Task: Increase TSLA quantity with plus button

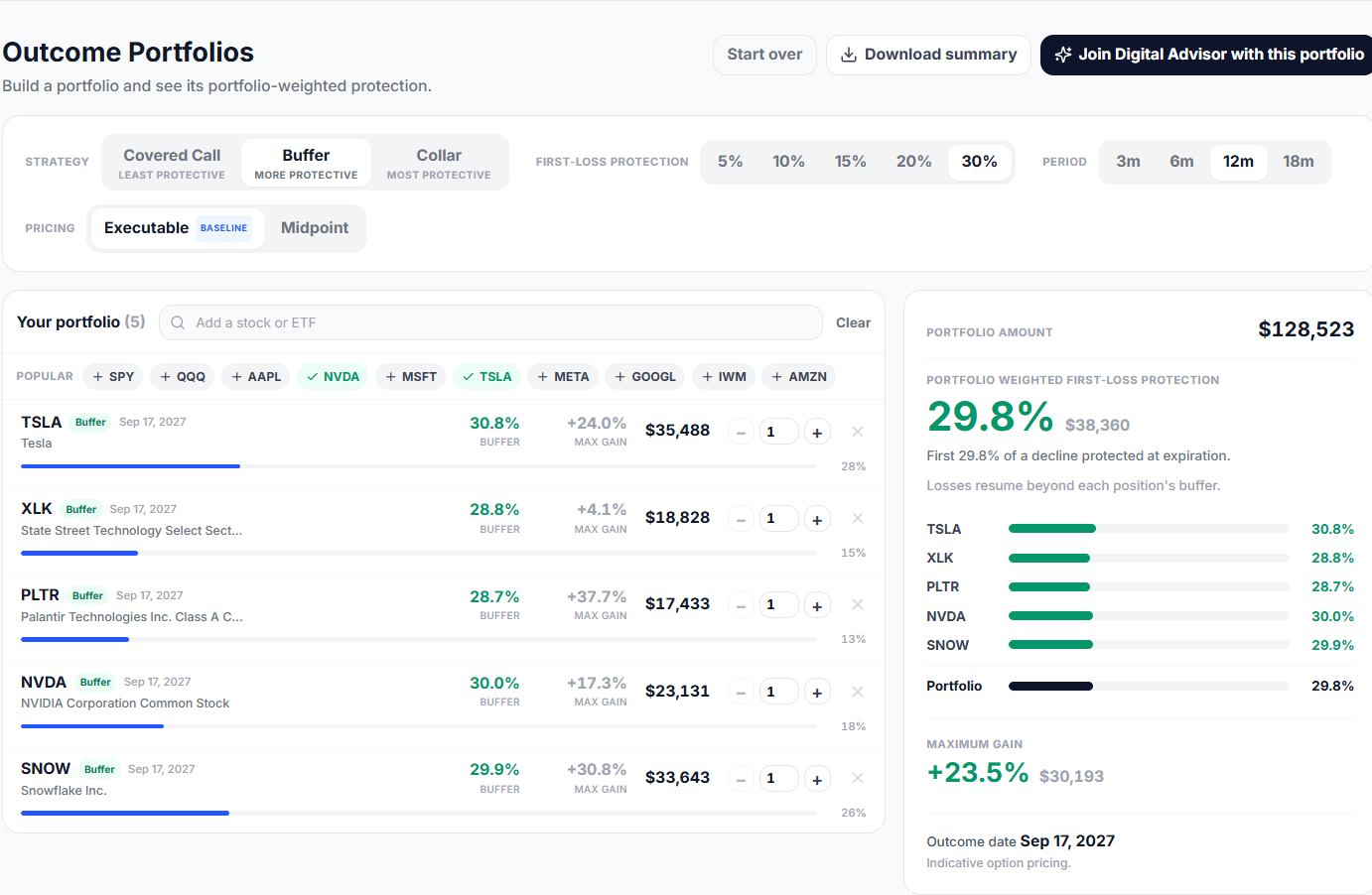Action: [817, 433]
